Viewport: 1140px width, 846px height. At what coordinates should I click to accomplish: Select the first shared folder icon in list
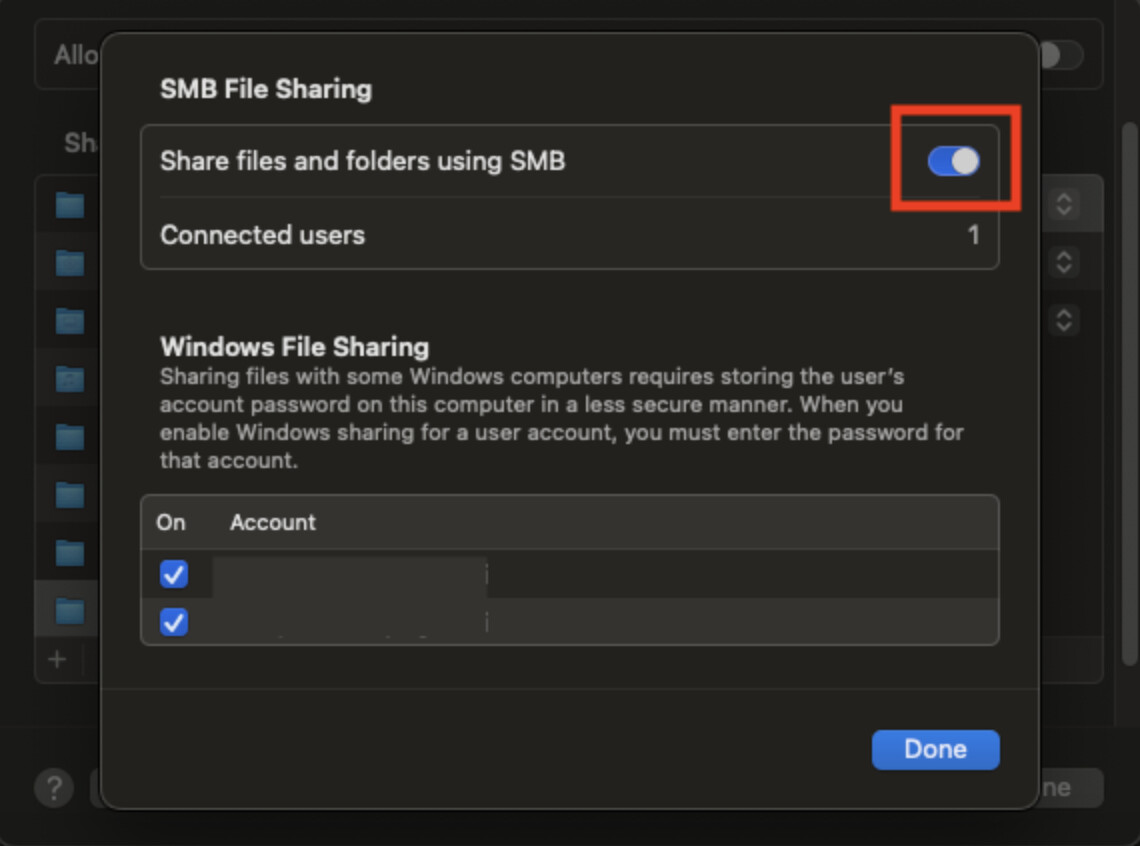[70, 205]
